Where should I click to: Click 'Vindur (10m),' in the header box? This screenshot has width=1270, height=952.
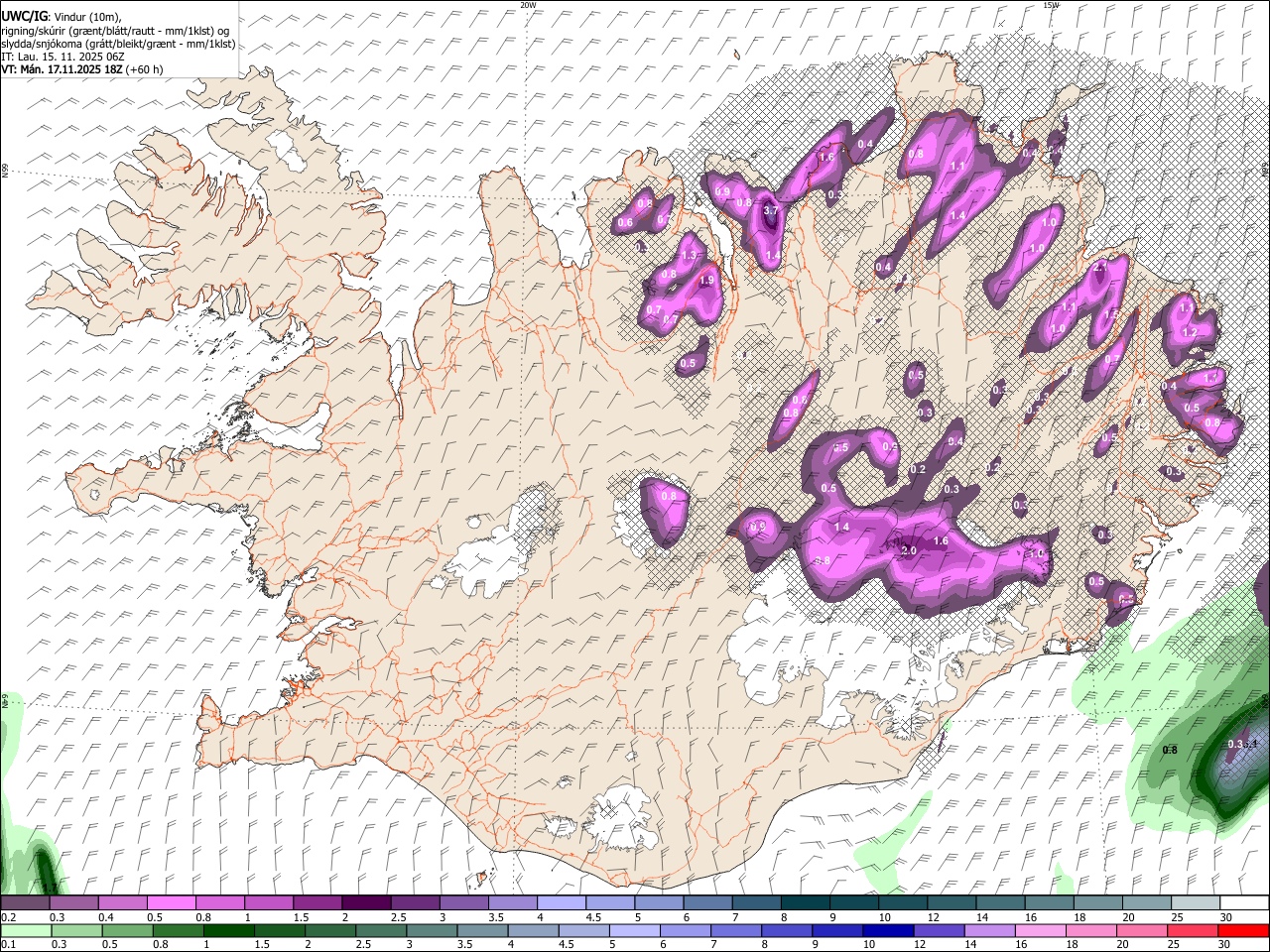click(87, 17)
